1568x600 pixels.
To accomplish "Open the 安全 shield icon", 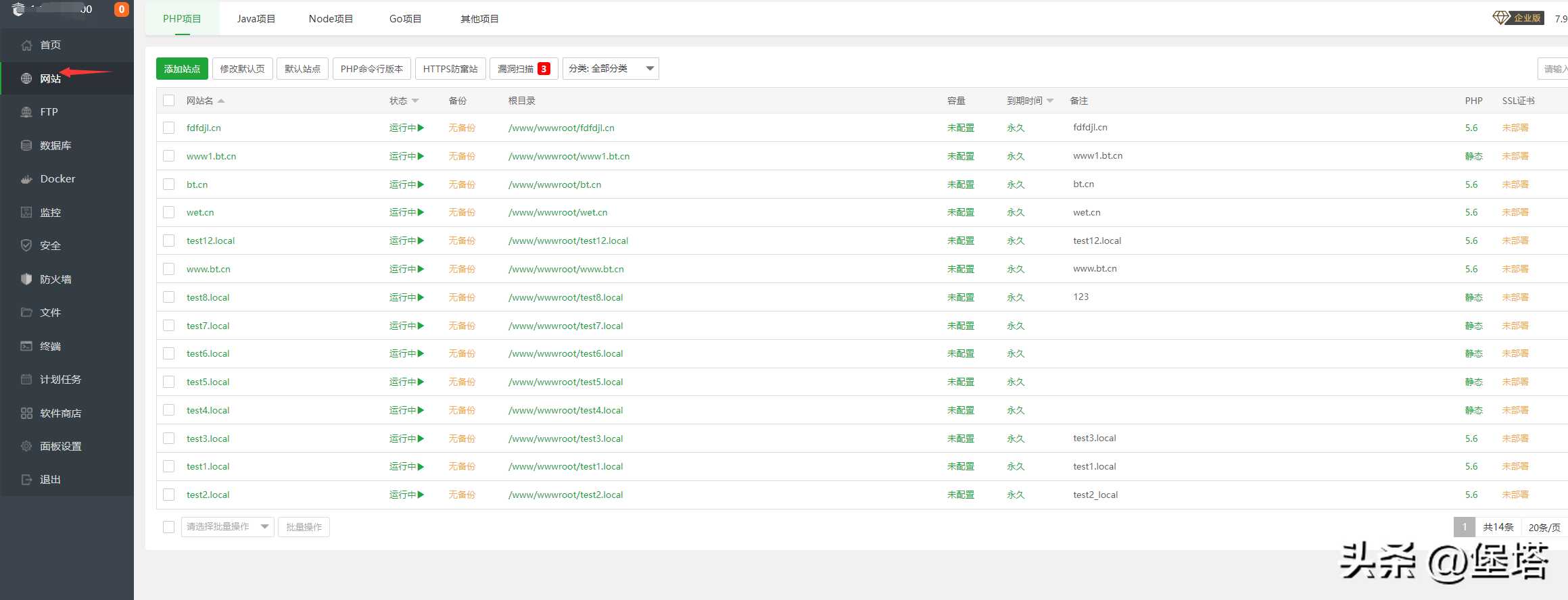I will (x=26, y=245).
